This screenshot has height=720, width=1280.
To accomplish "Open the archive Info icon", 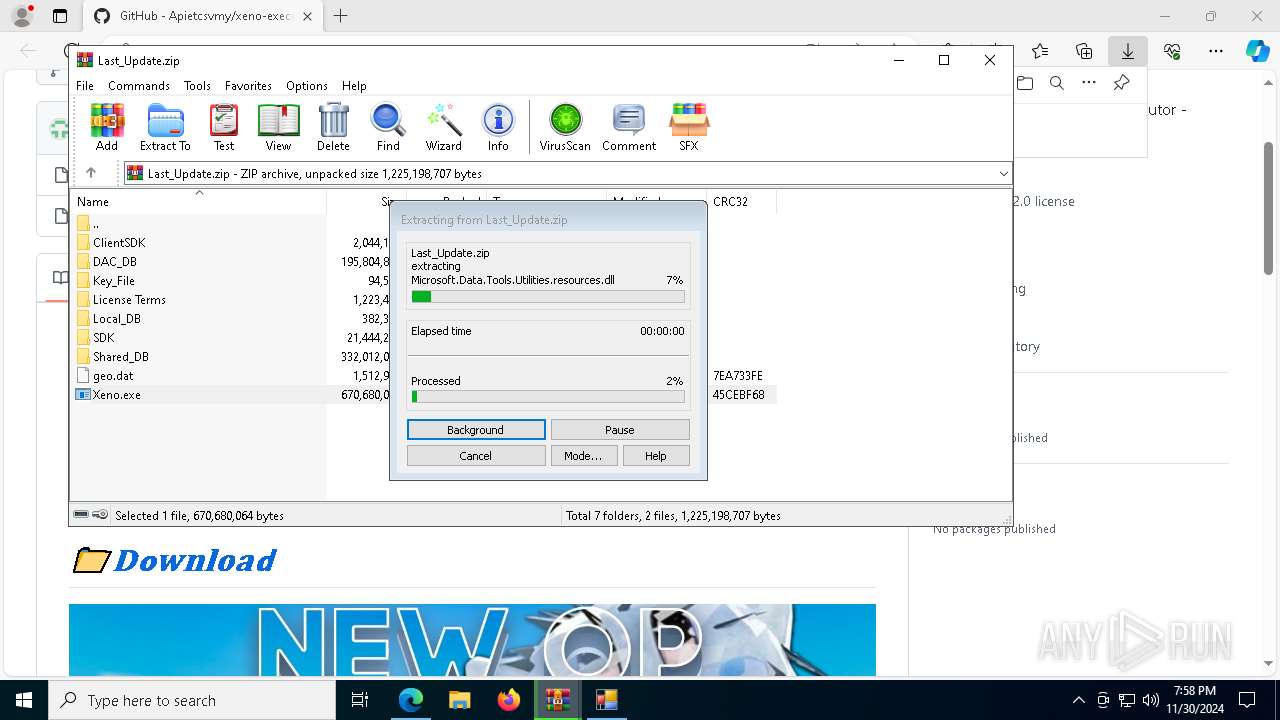I will (498, 127).
